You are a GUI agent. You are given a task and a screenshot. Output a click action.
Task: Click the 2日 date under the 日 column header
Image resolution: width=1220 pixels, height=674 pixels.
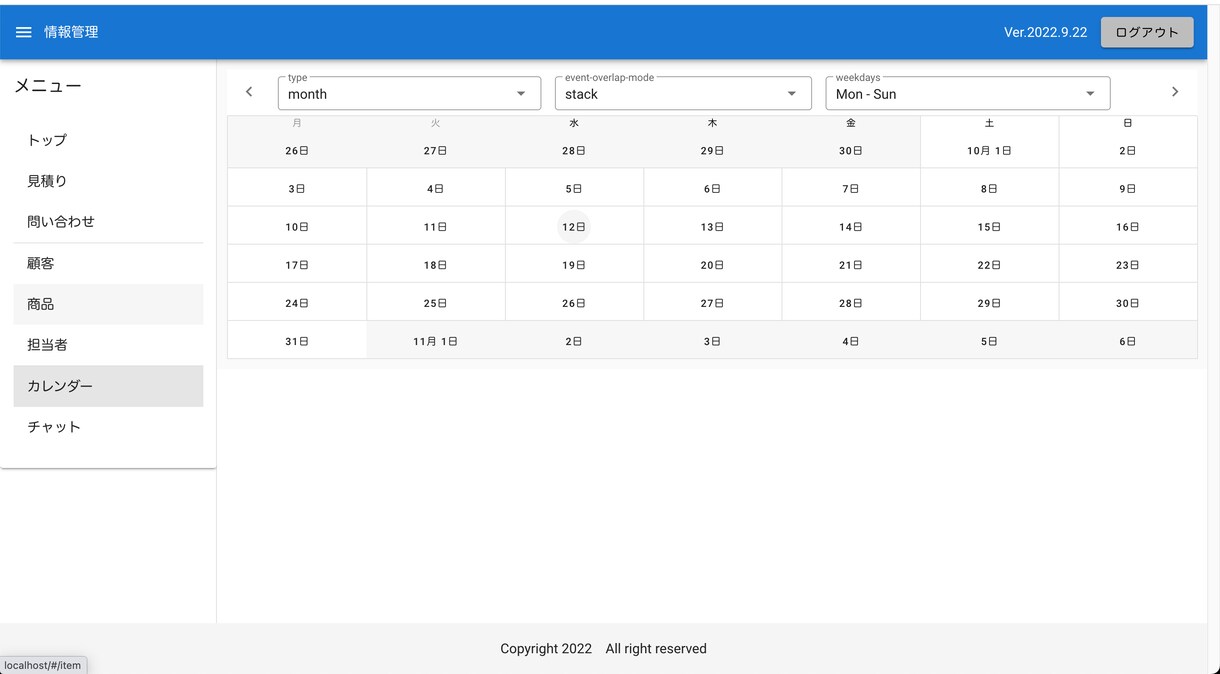(x=1128, y=151)
